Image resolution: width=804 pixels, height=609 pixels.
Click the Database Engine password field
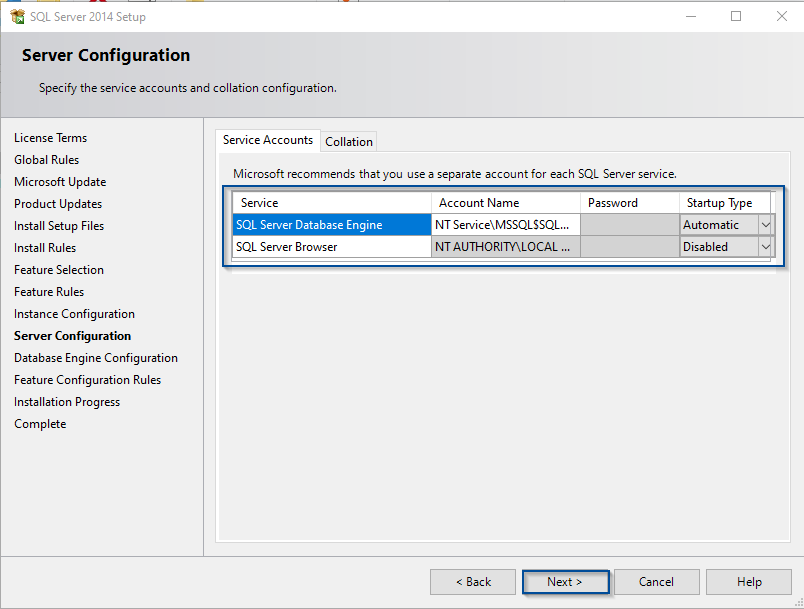click(630, 225)
